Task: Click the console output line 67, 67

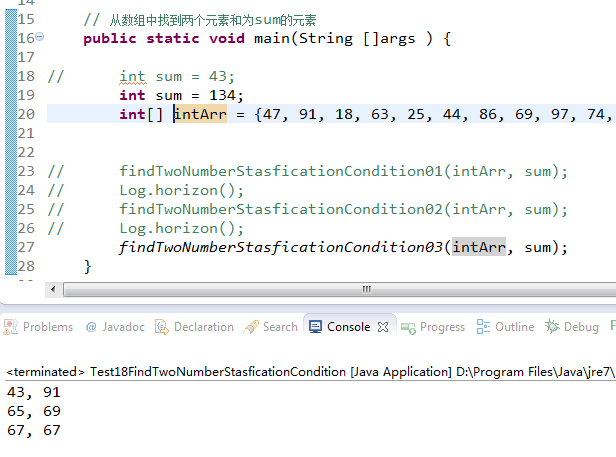Action: (x=34, y=430)
